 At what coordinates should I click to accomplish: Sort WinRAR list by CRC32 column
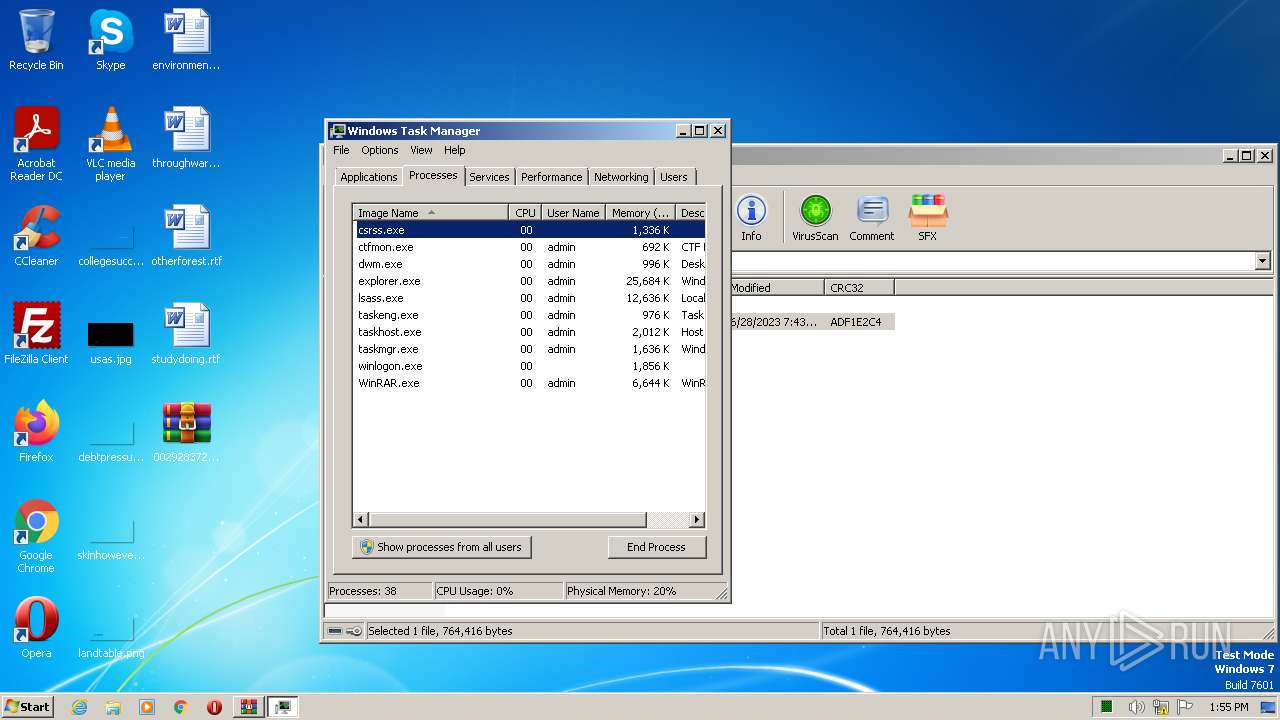pos(859,287)
